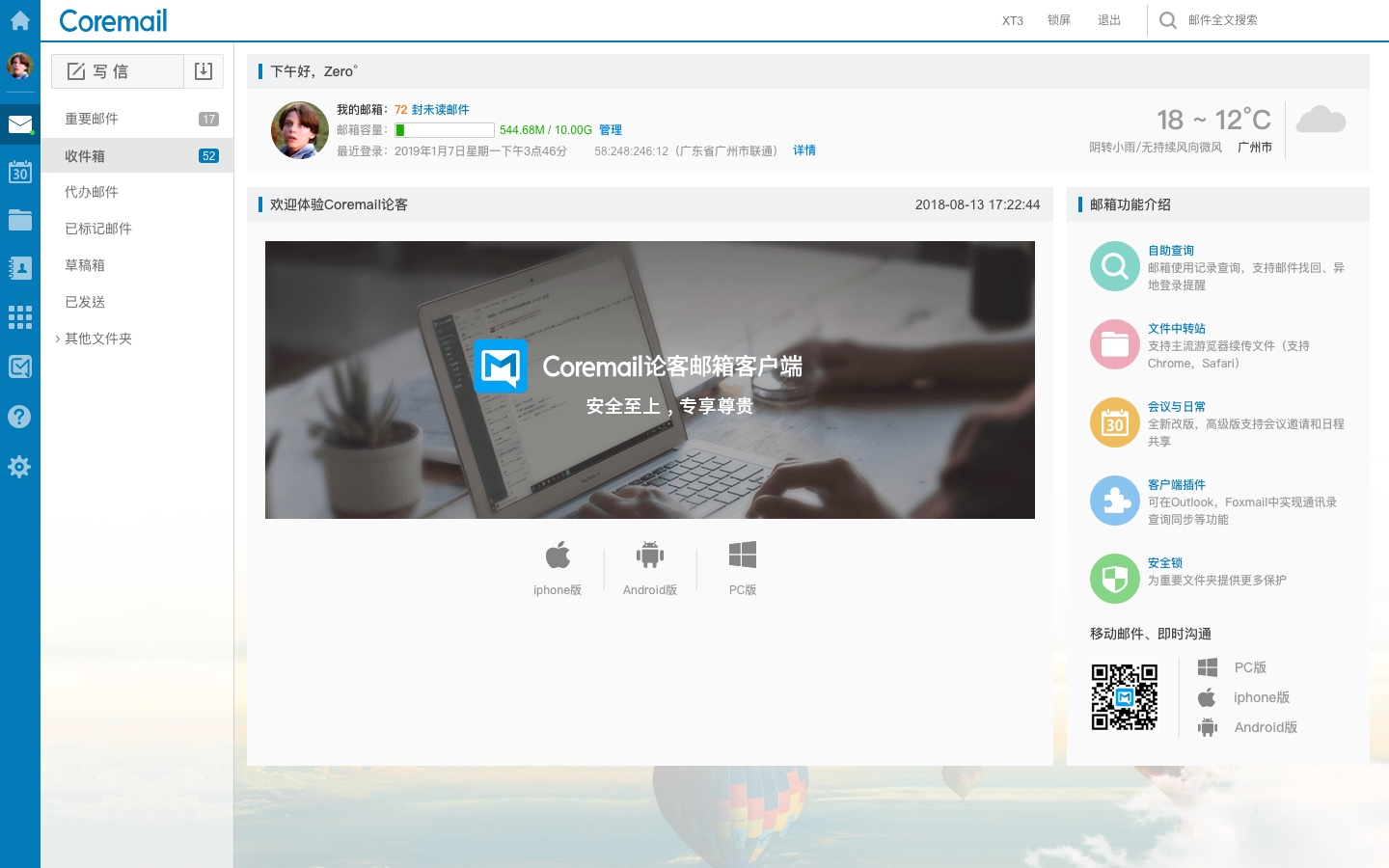Open the user avatar in the left sidebar
This screenshot has height=868, width=1389.
pyautogui.click(x=20, y=66)
